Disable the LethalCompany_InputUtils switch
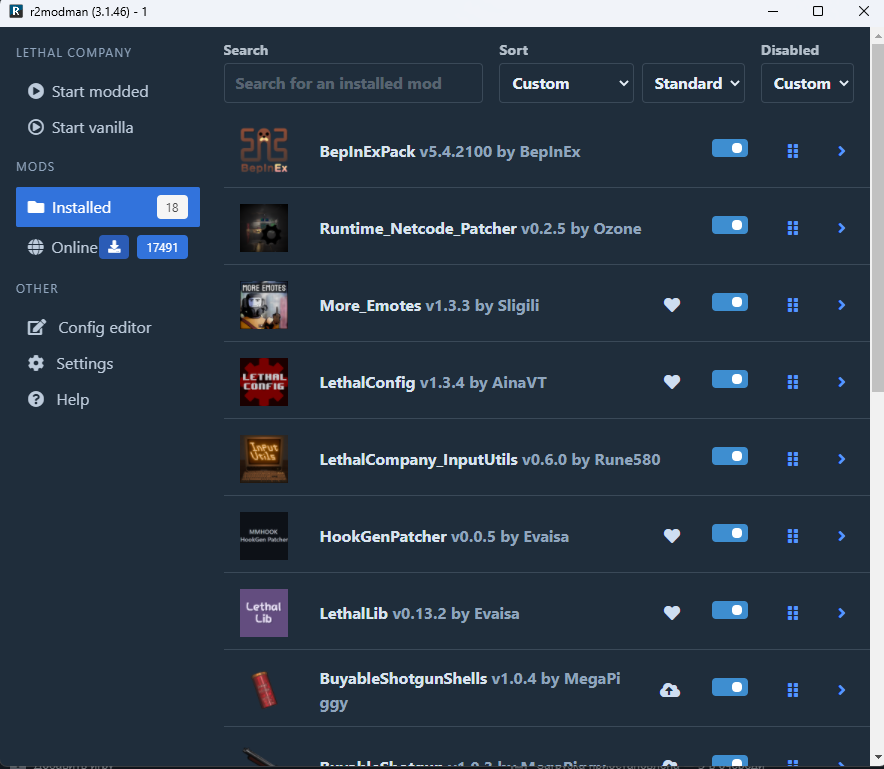Image resolution: width=884 pixels, height=769 pixels. [730, 456]
